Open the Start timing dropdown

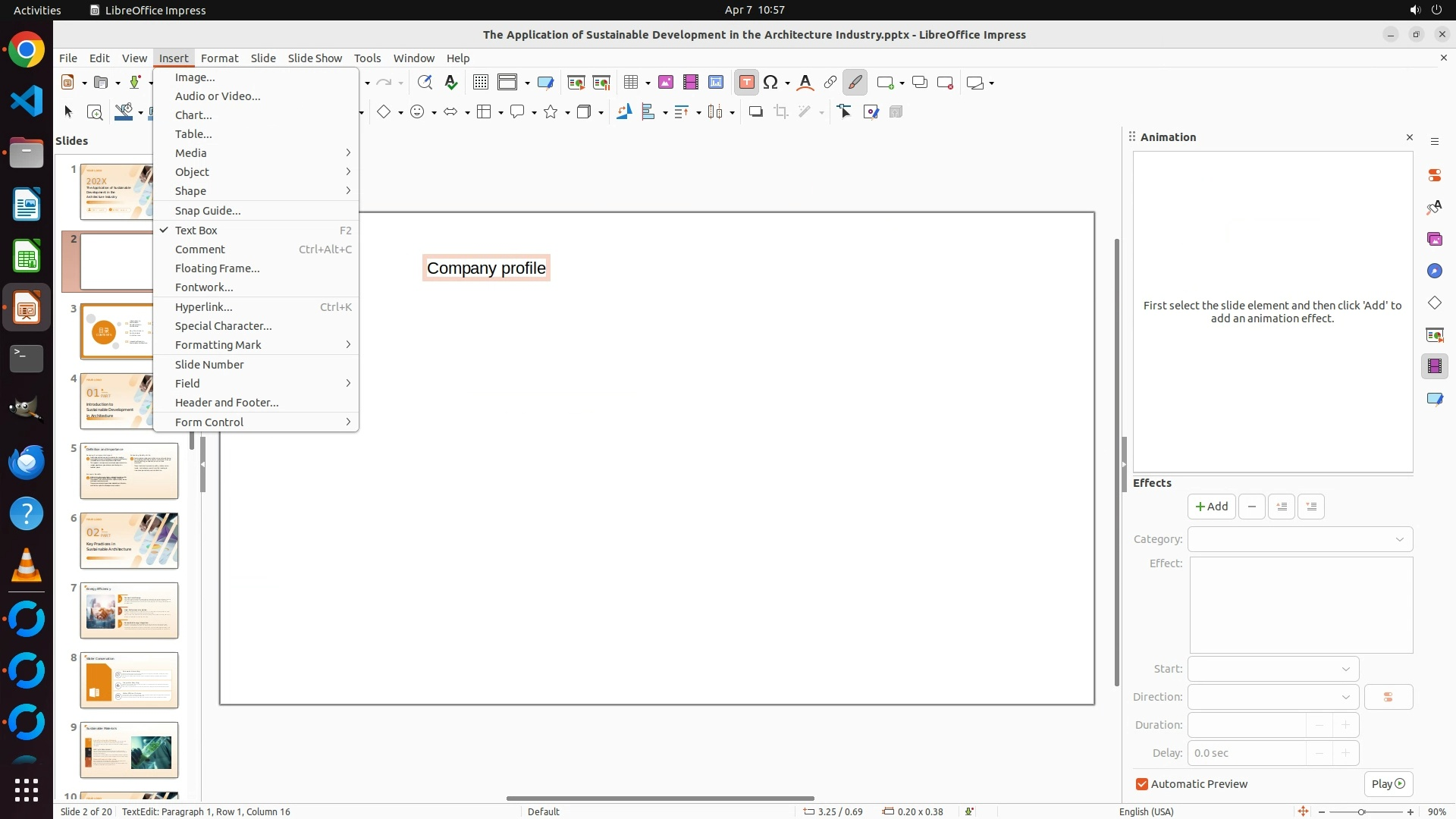point(1272,669)
